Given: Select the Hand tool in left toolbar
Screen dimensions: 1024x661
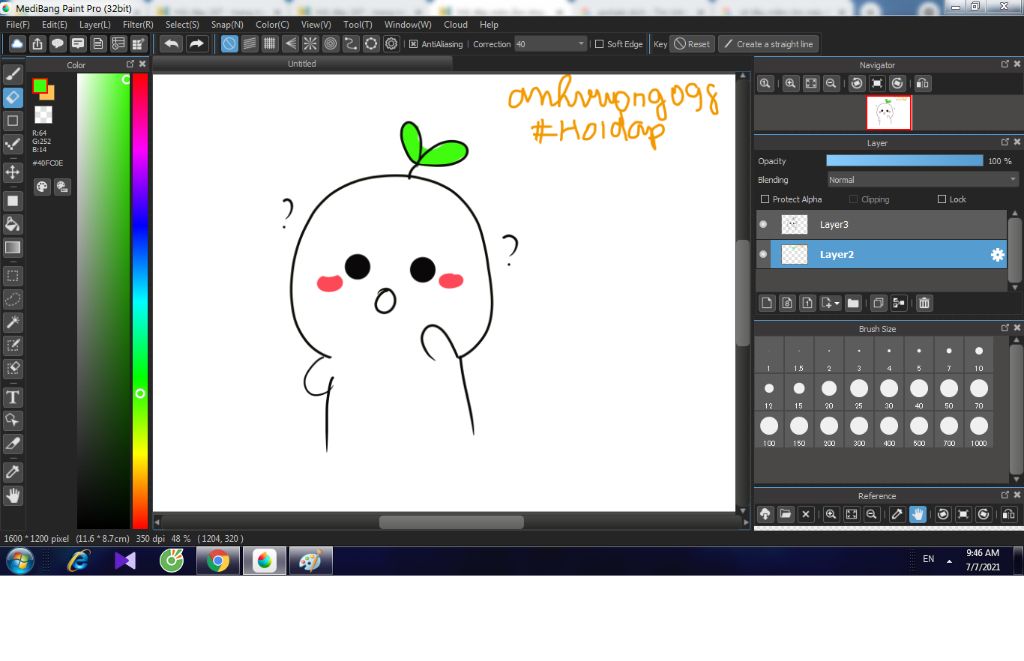Looking at the screenshot, I should [x=12, y=496].
